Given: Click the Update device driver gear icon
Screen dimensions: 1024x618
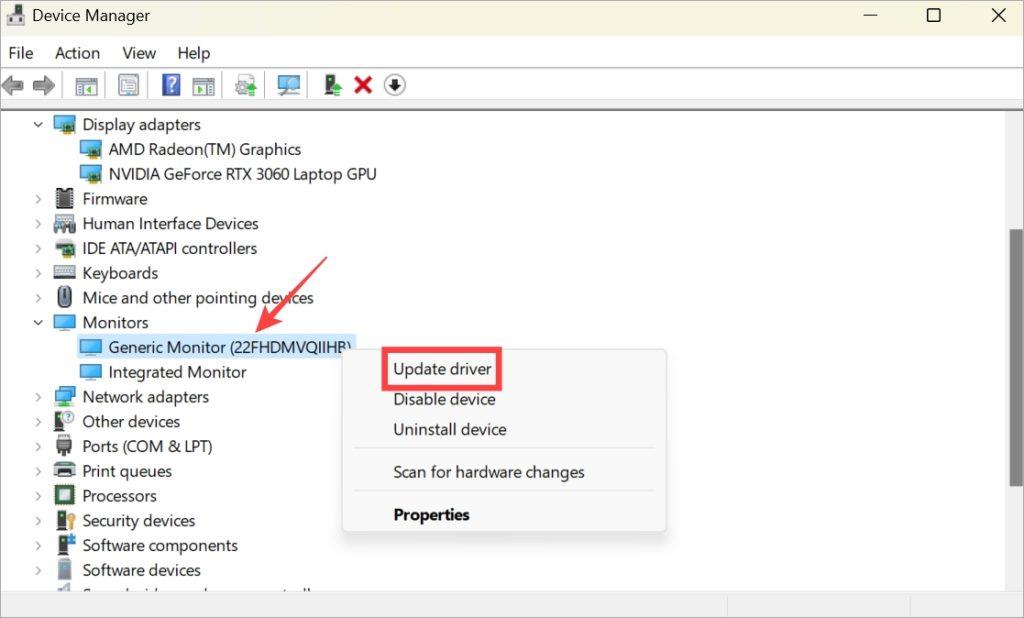Looking at the screenshot, I should [x=246, y=86].
